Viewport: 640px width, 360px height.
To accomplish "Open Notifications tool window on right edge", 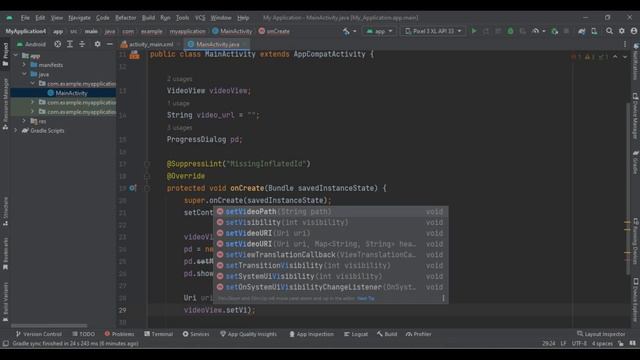I will coord(636,61).
